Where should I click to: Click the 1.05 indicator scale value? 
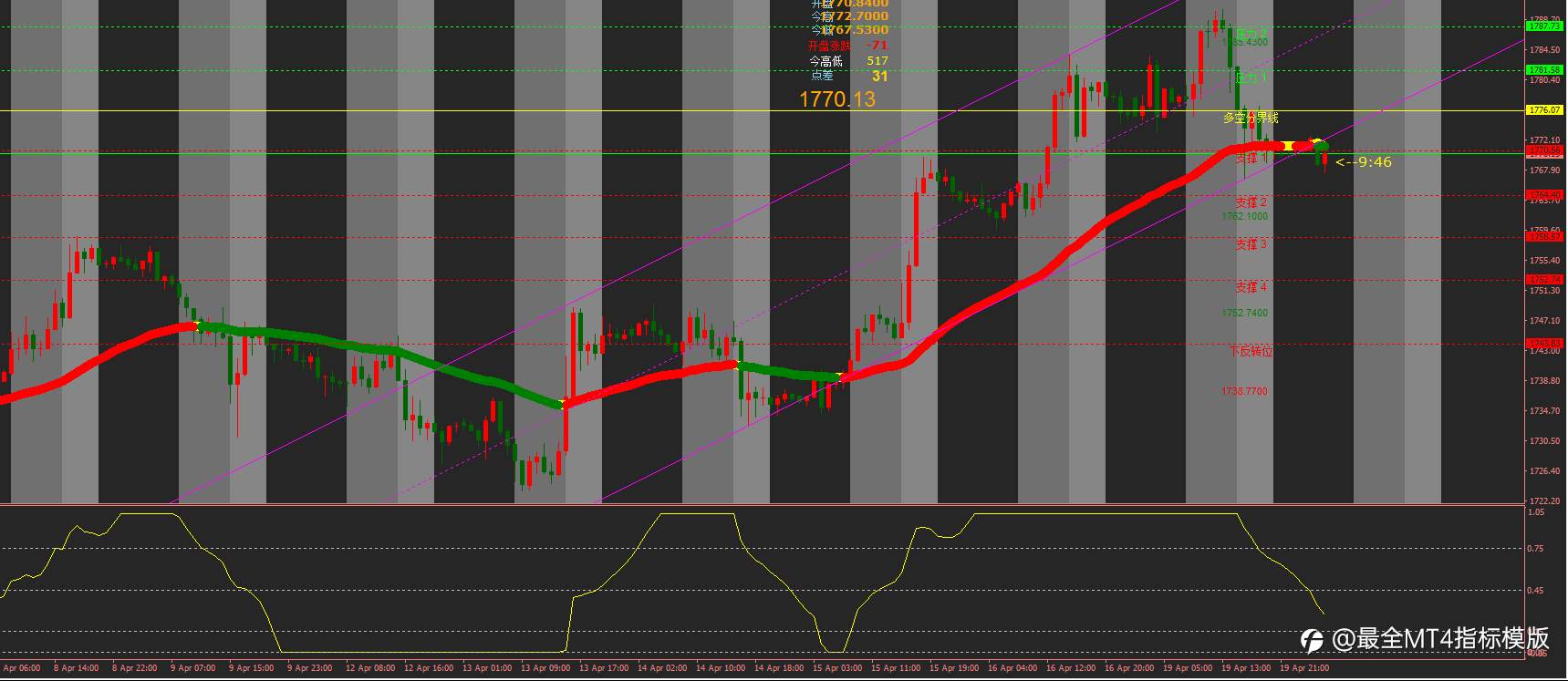(x=1537, y=512)
